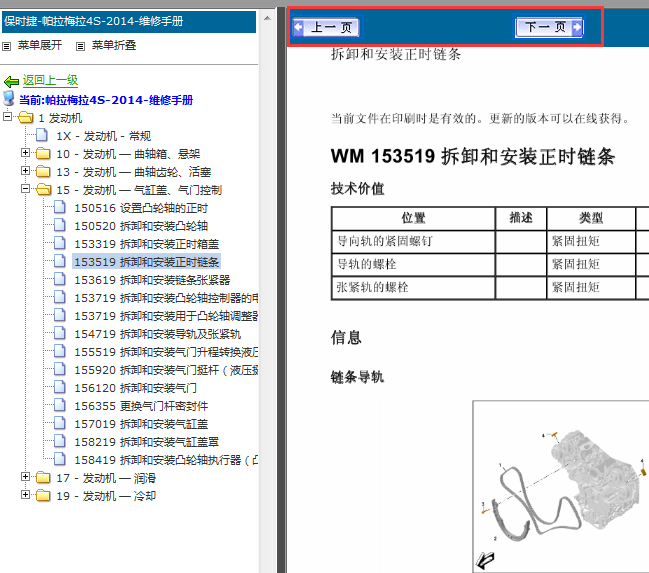
Task: Click the timing chain engine diagram image
Action: click(561, 486)
